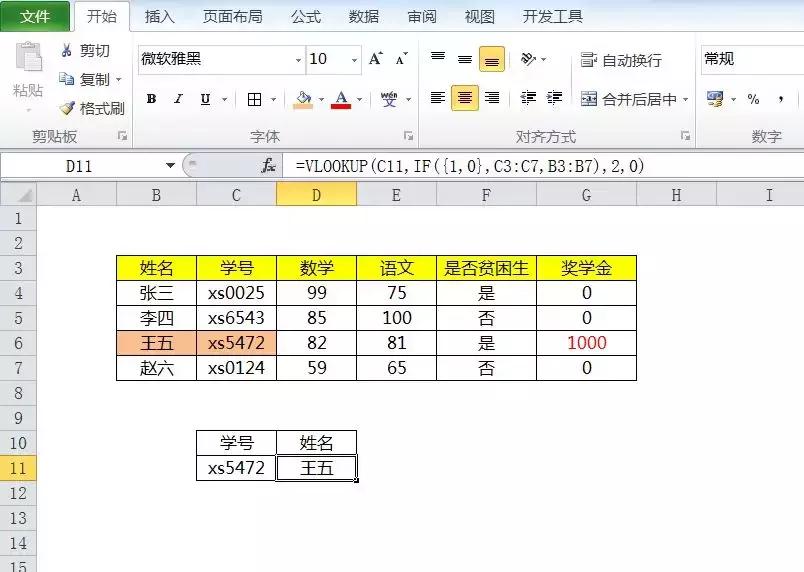Switch to Review (审阅) tab

(421, 16)
